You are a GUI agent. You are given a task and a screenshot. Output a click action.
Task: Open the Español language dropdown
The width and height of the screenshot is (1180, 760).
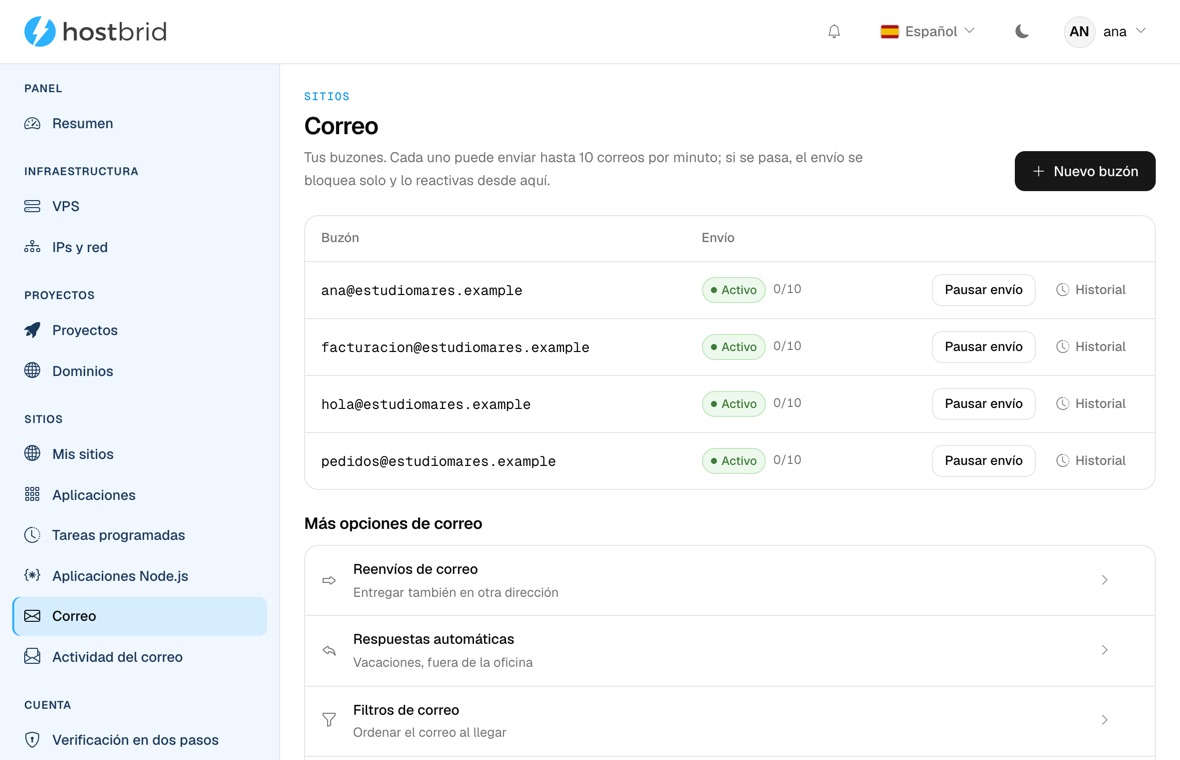tap(928, 32)
